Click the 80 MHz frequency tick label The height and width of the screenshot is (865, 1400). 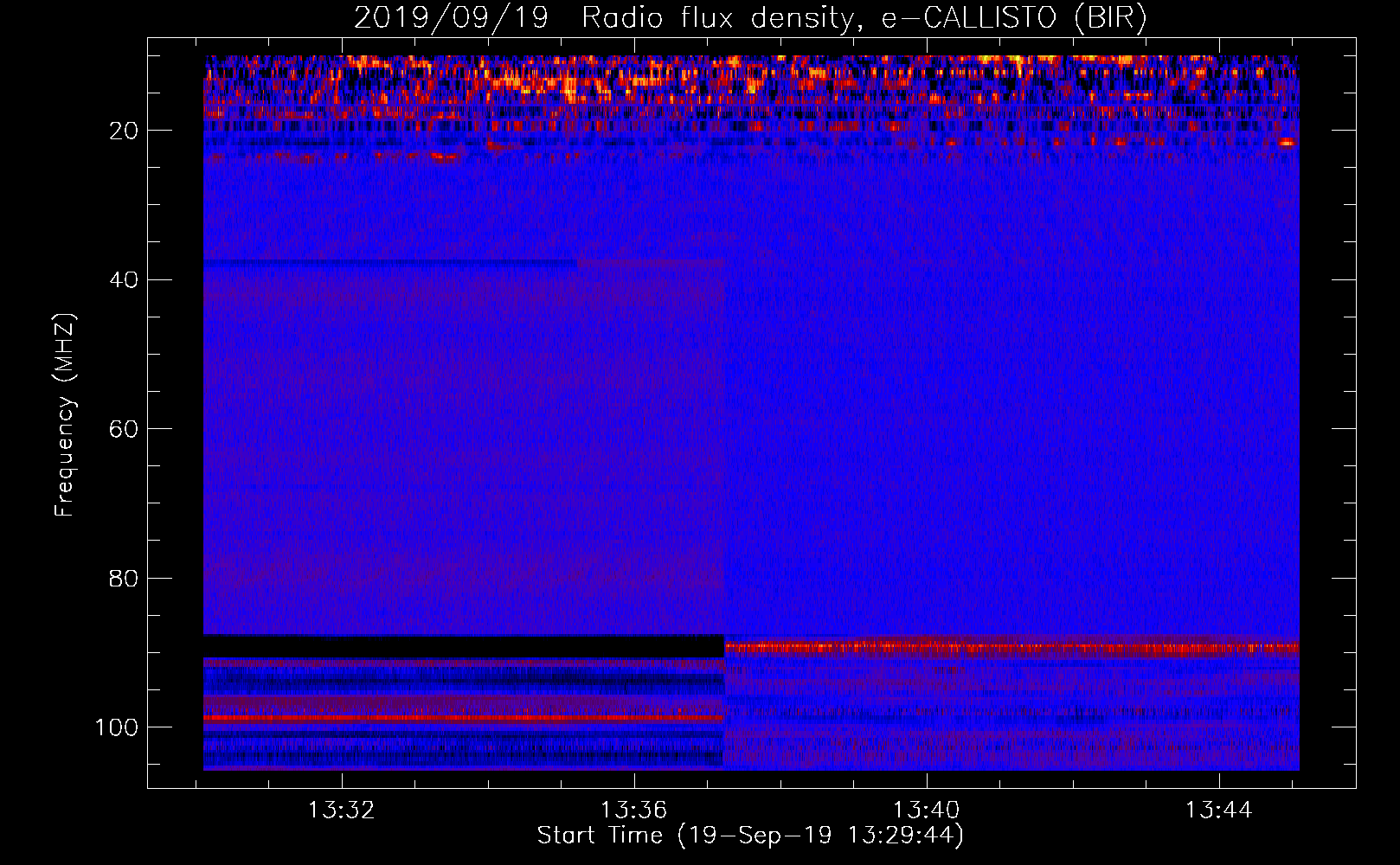pyautogui.click(x=125, y=578)
